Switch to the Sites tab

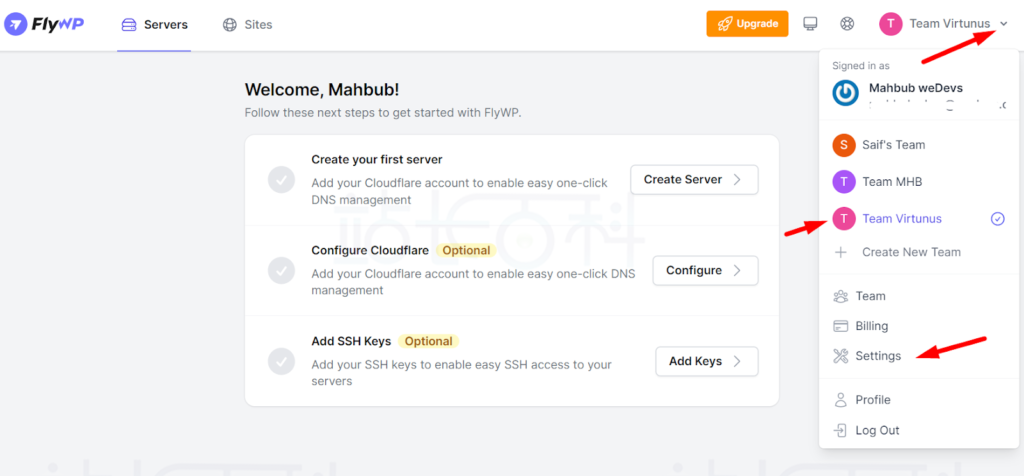[x=247, y=24]
